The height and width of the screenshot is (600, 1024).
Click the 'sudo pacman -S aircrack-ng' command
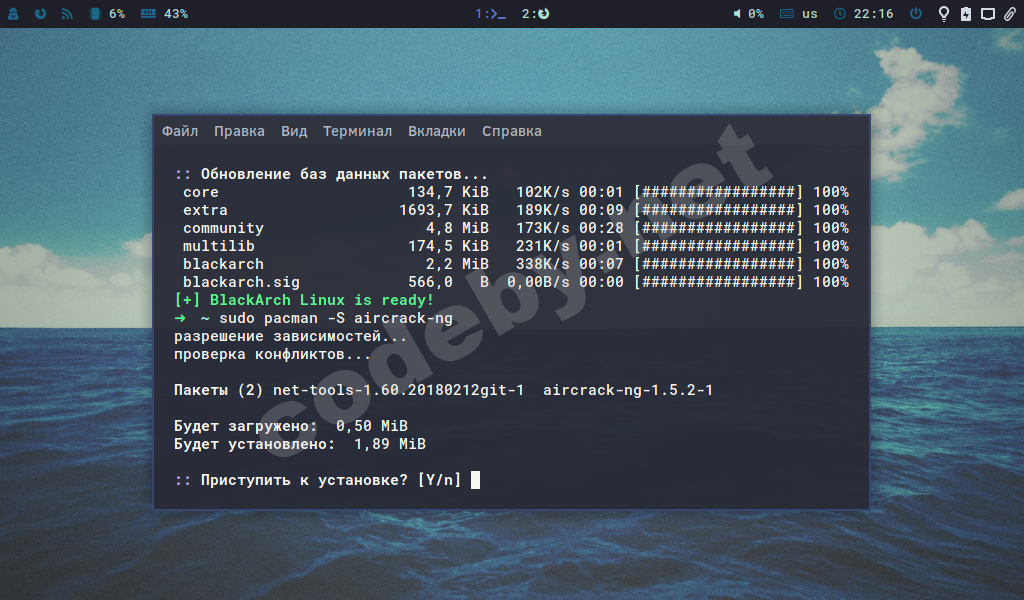coord(336,319)
